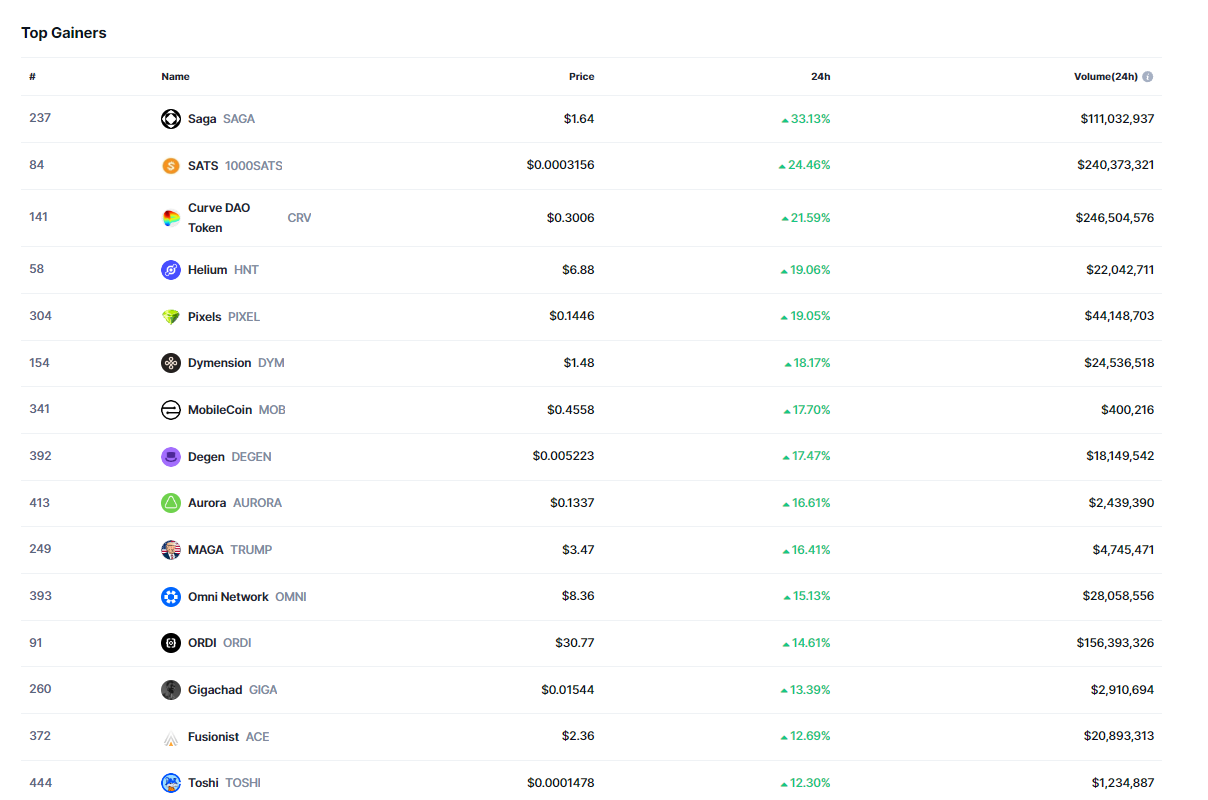Click the Dymension coin logo
Viewport: 1208px width, 800px height.
pyautogui.click(x=171, y=363)
